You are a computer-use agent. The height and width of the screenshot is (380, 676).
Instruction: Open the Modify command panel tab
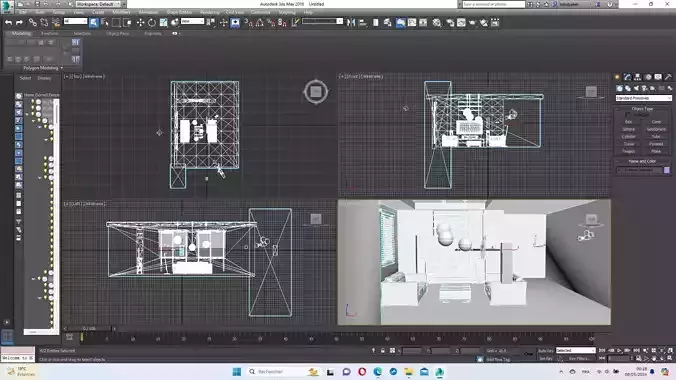click(628, 77)
